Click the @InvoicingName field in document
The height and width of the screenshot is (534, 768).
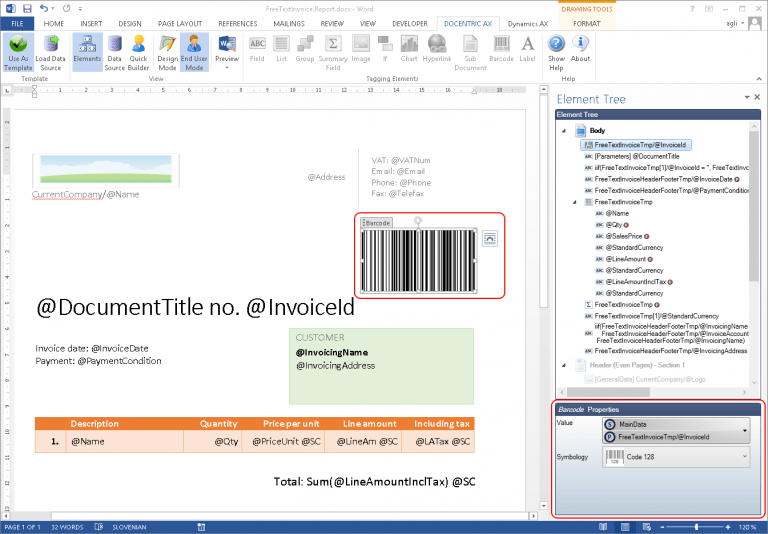[x=332, y=352]
